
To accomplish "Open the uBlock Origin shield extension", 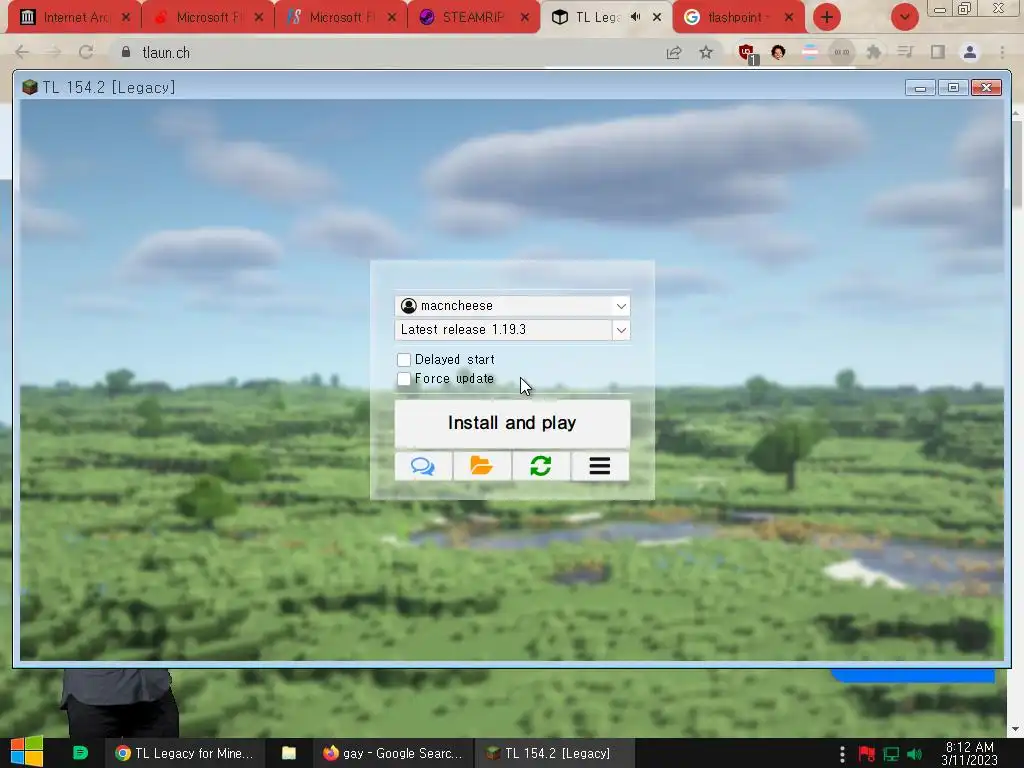I will [746, 53].
